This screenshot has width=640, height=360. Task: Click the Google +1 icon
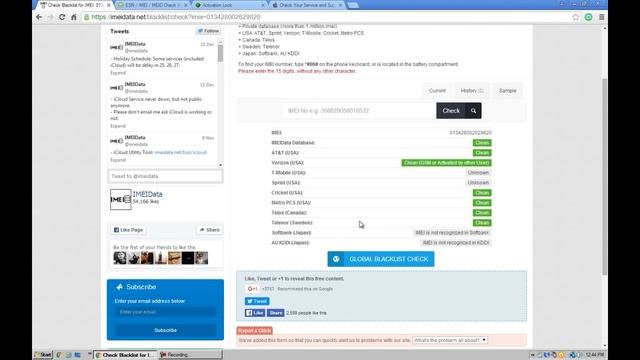coord(252,289)
